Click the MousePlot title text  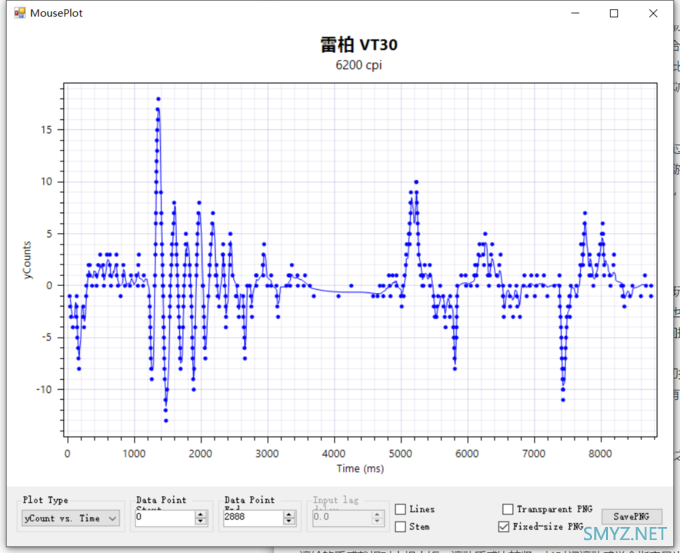(56, 13)
